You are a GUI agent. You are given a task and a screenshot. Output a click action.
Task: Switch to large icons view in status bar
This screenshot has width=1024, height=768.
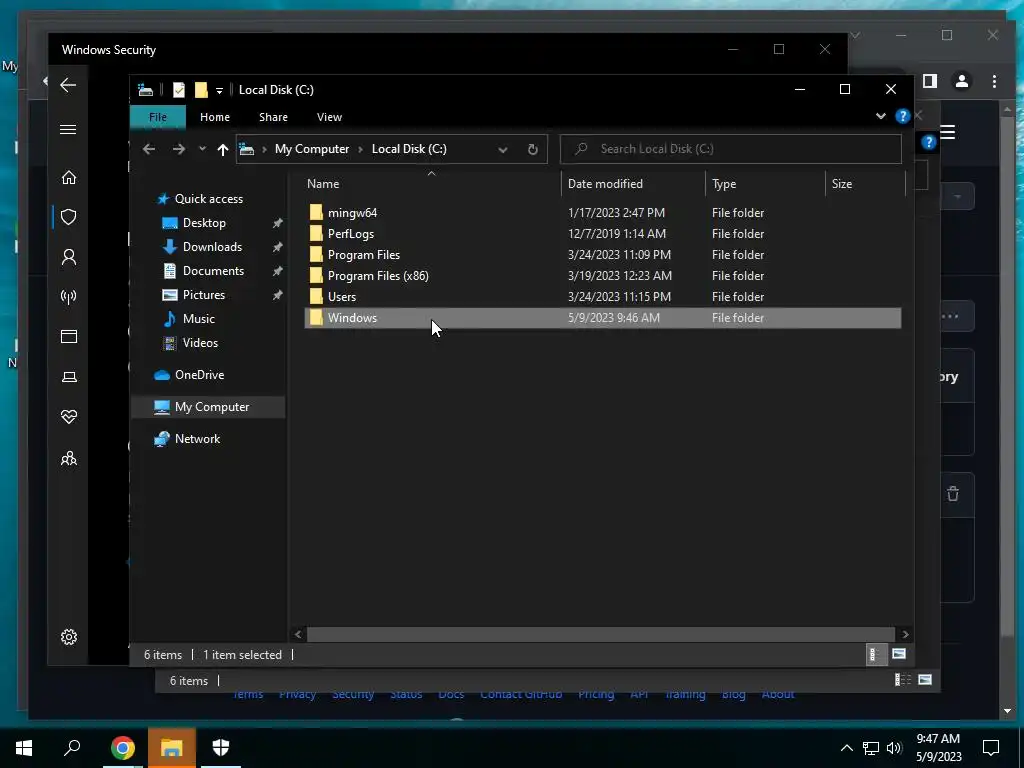point(899,654)
